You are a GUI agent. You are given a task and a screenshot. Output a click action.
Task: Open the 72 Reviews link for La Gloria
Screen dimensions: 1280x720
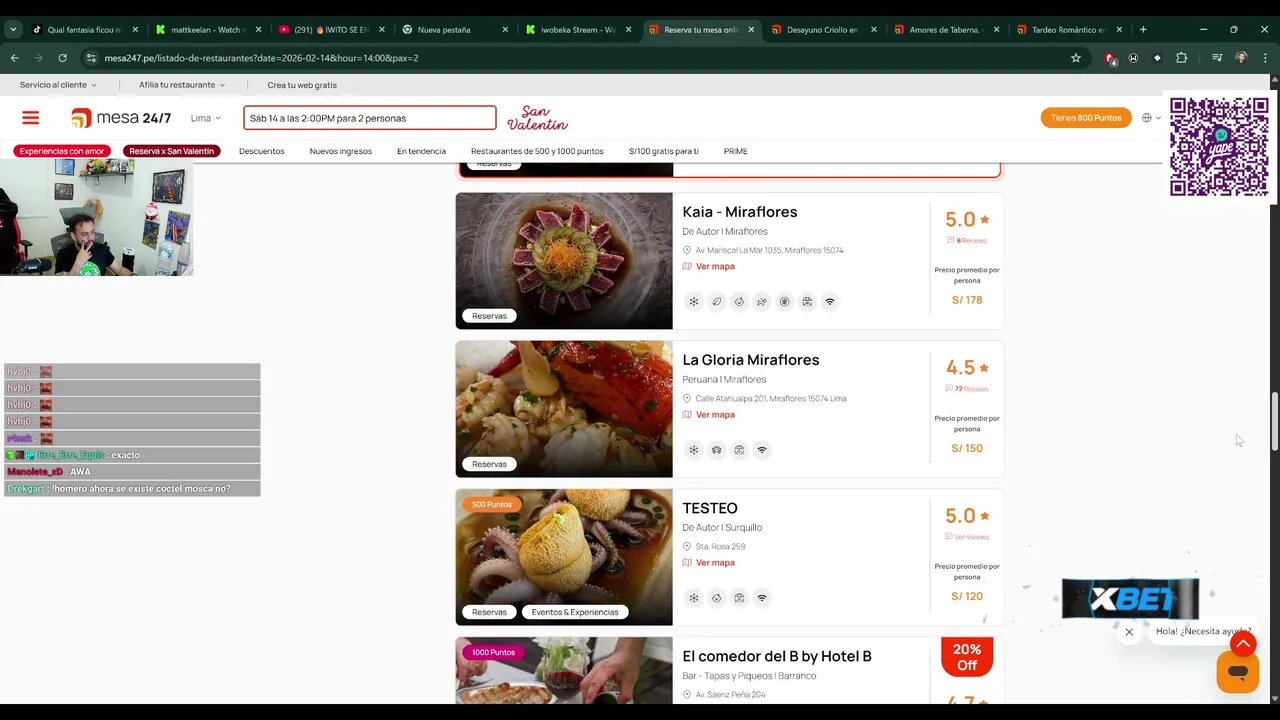point(967,389)
